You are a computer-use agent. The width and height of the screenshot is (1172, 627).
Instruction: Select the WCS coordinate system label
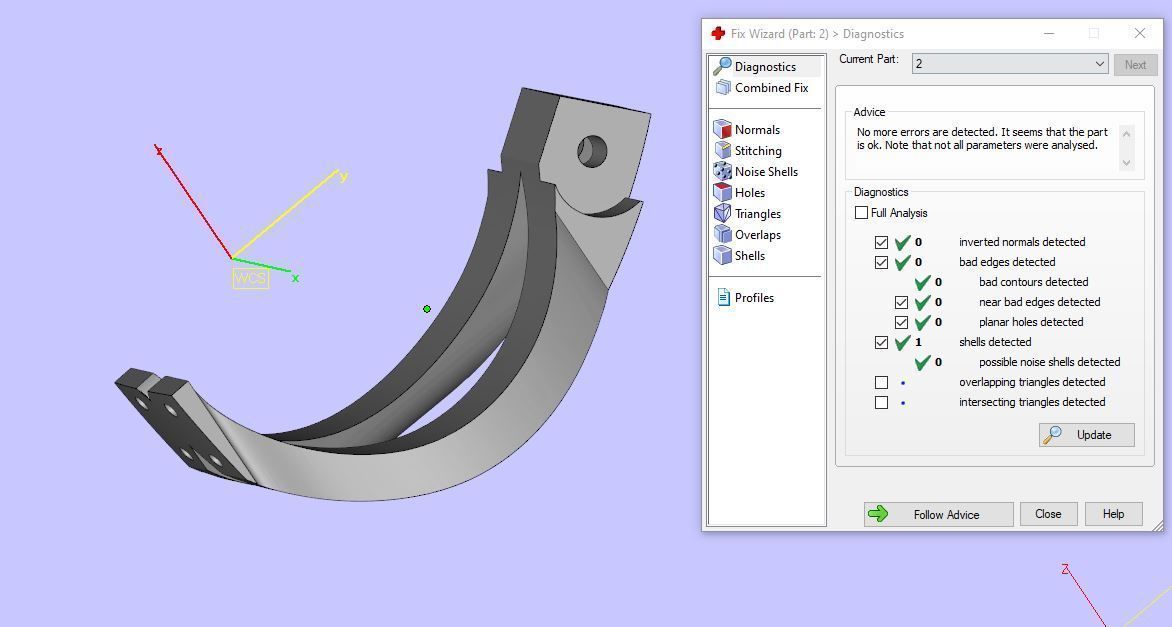pos(250,279)
